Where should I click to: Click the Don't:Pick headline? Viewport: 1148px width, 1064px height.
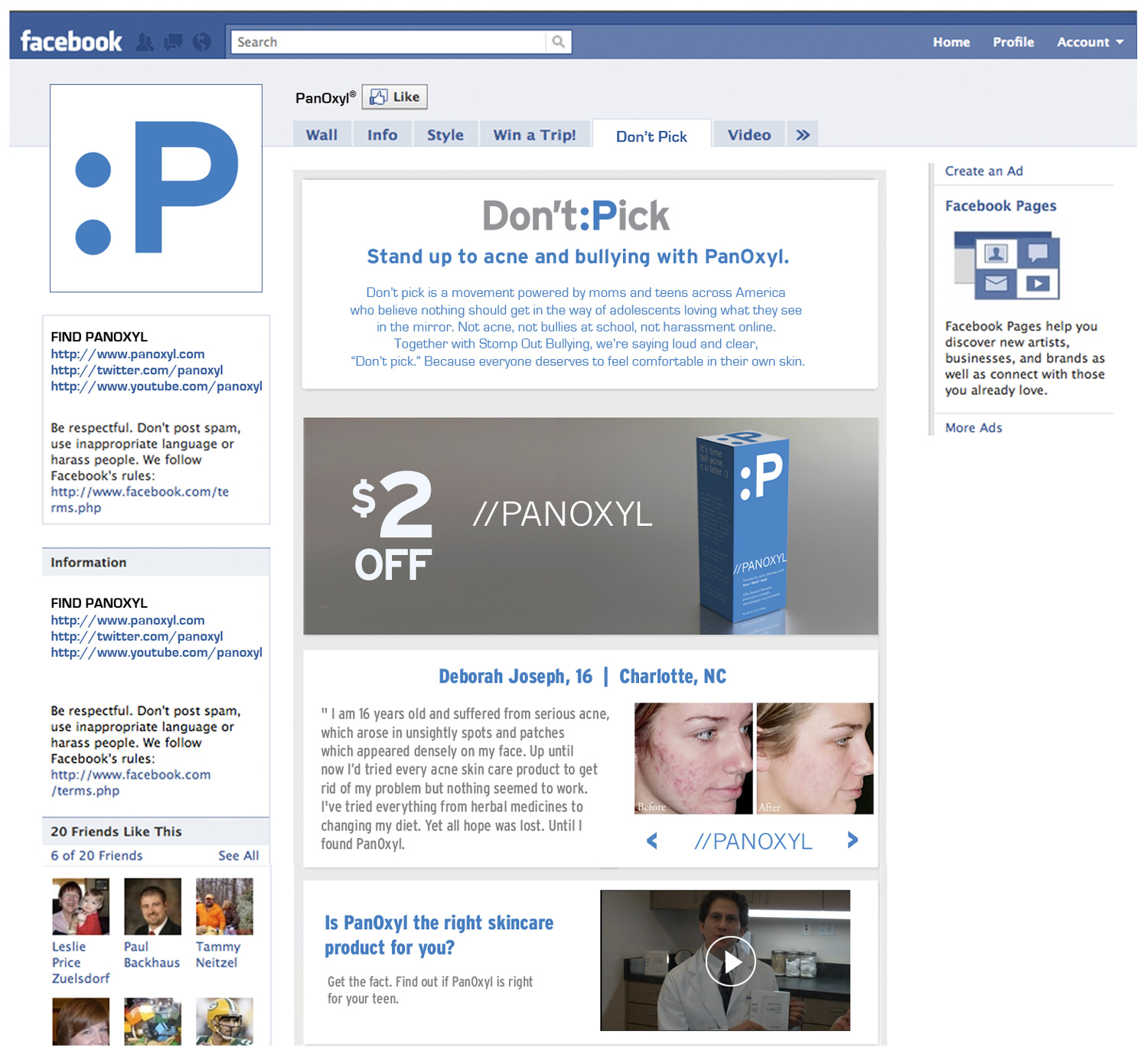[576, 216]
